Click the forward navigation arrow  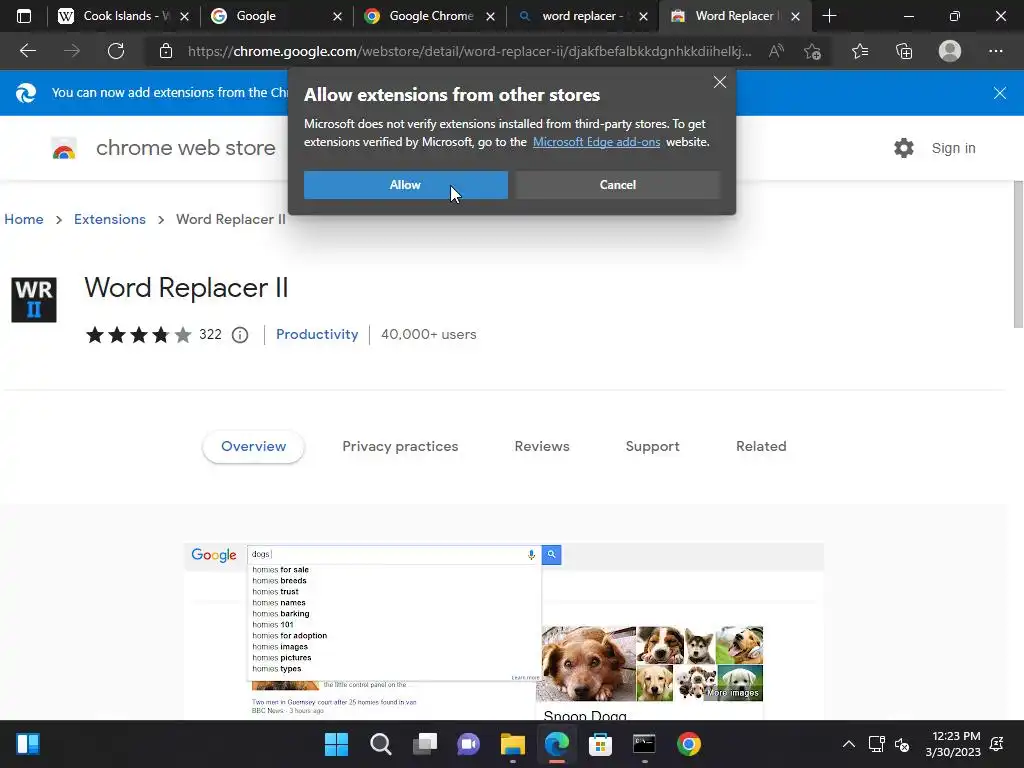click(72, 51)
